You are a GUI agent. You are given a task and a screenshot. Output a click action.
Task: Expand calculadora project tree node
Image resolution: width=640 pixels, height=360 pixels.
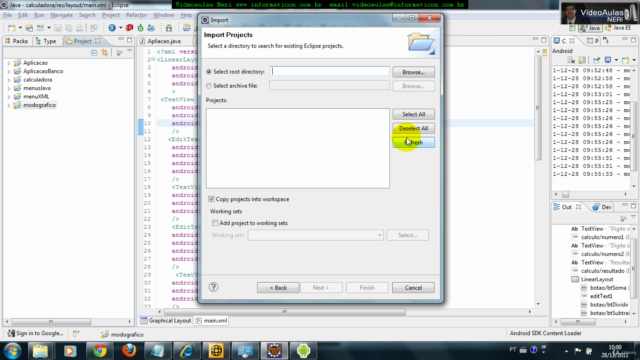[x=9, y=80]
